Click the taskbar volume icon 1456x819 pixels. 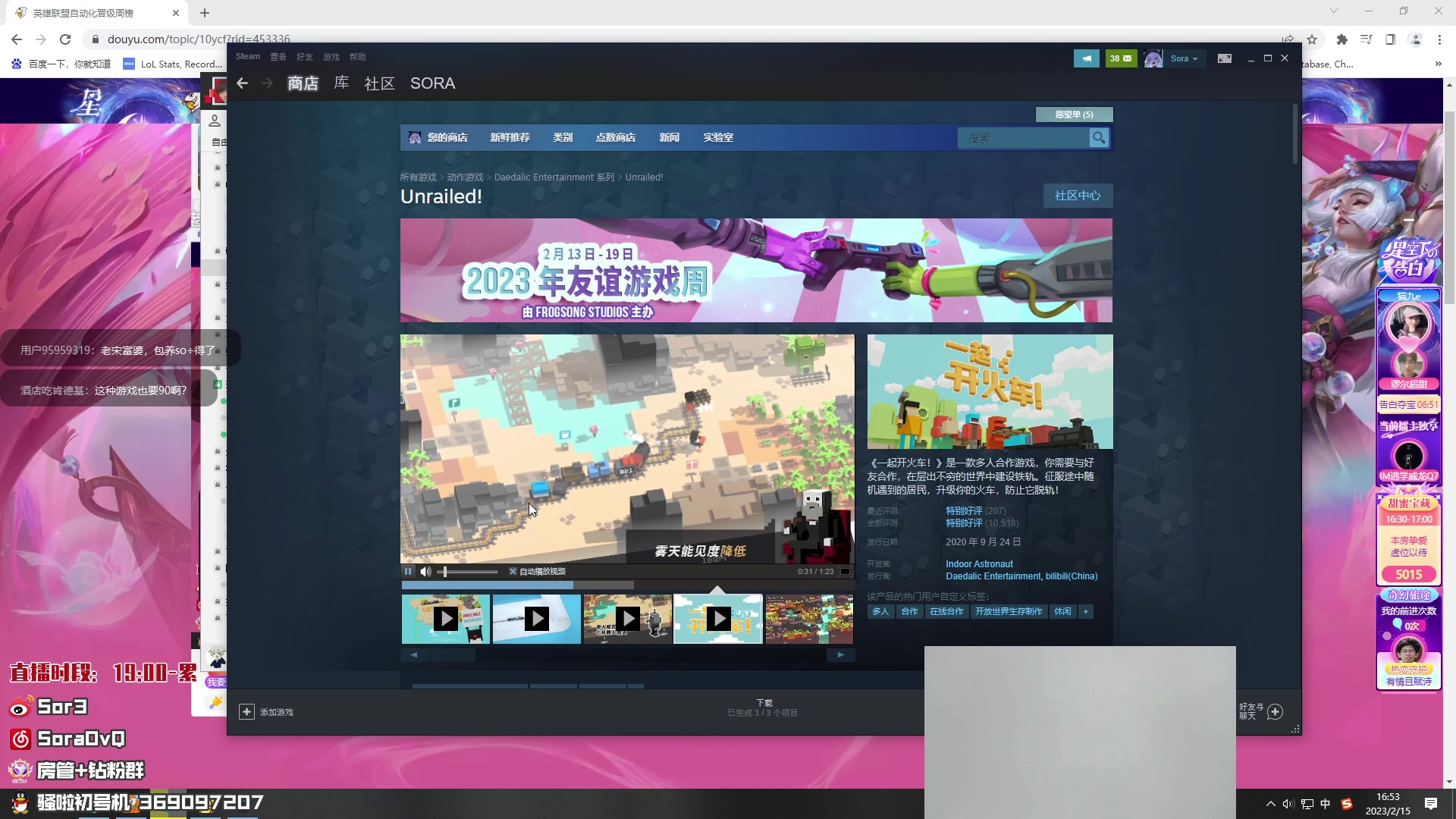coord(1288,804)
